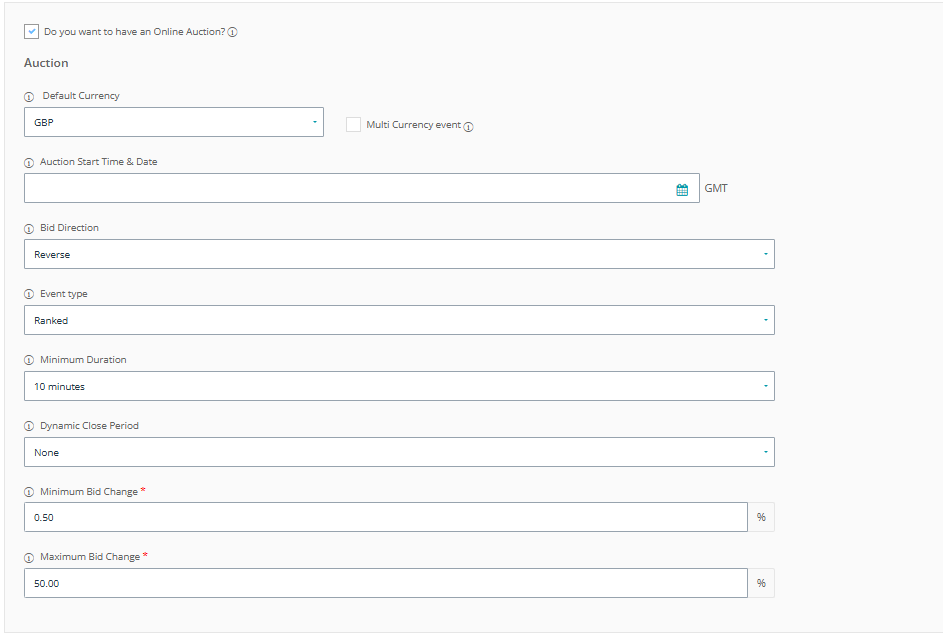Click info icon after Multi Currency event
Image resolution: width=943 pixels, height=639 pixels.
[x=468, y=126]
